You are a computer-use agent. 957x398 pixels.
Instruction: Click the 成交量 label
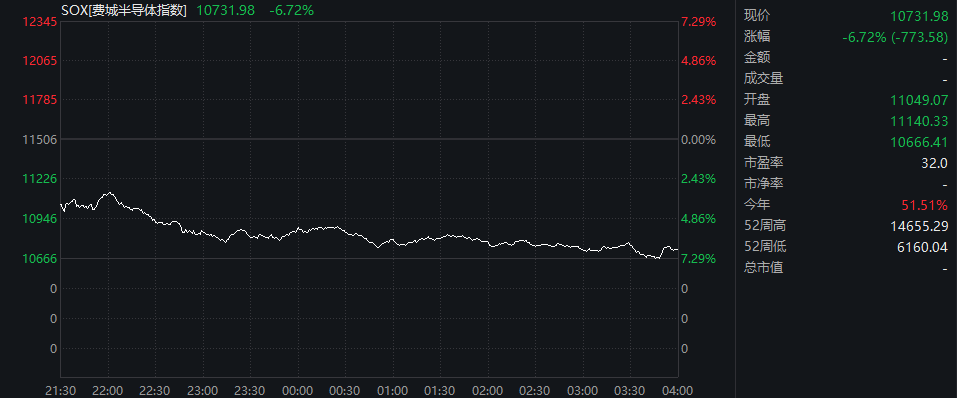(x=764, y=79)
